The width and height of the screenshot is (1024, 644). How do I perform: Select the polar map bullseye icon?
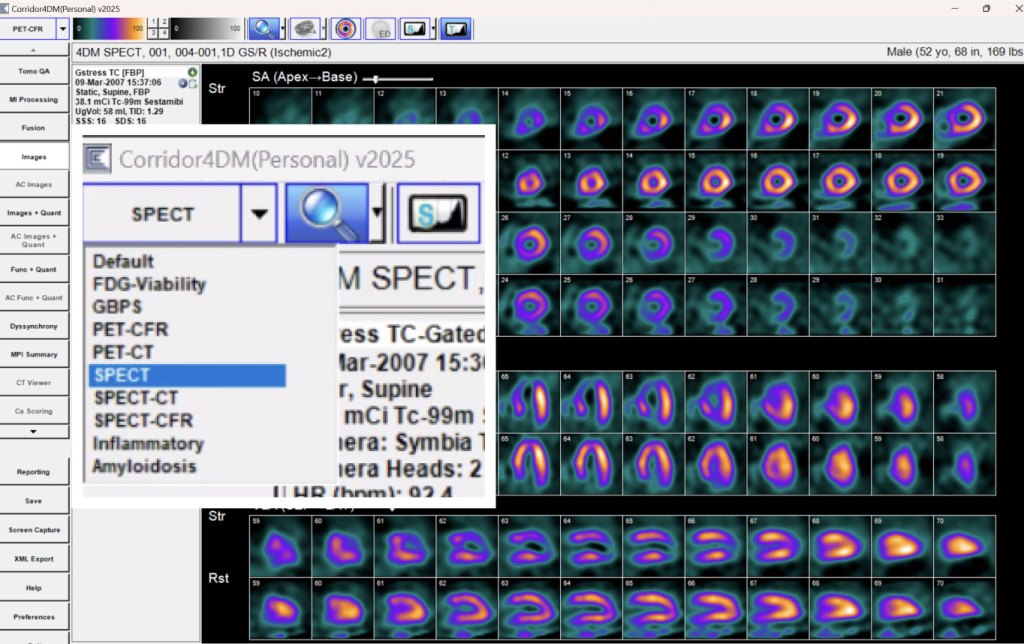[346, 28]
